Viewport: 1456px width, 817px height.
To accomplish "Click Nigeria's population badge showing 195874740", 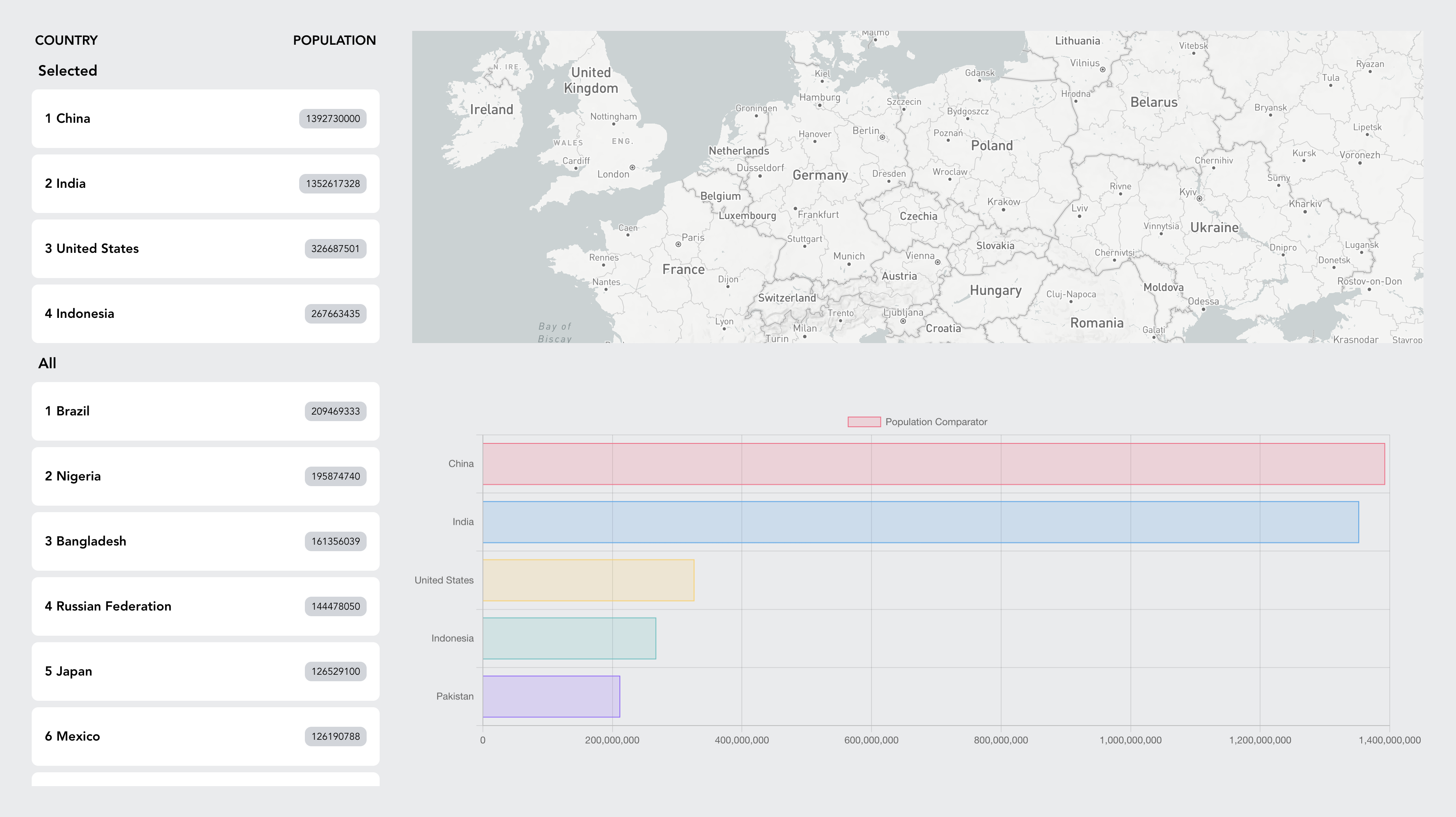I will 335,476.
